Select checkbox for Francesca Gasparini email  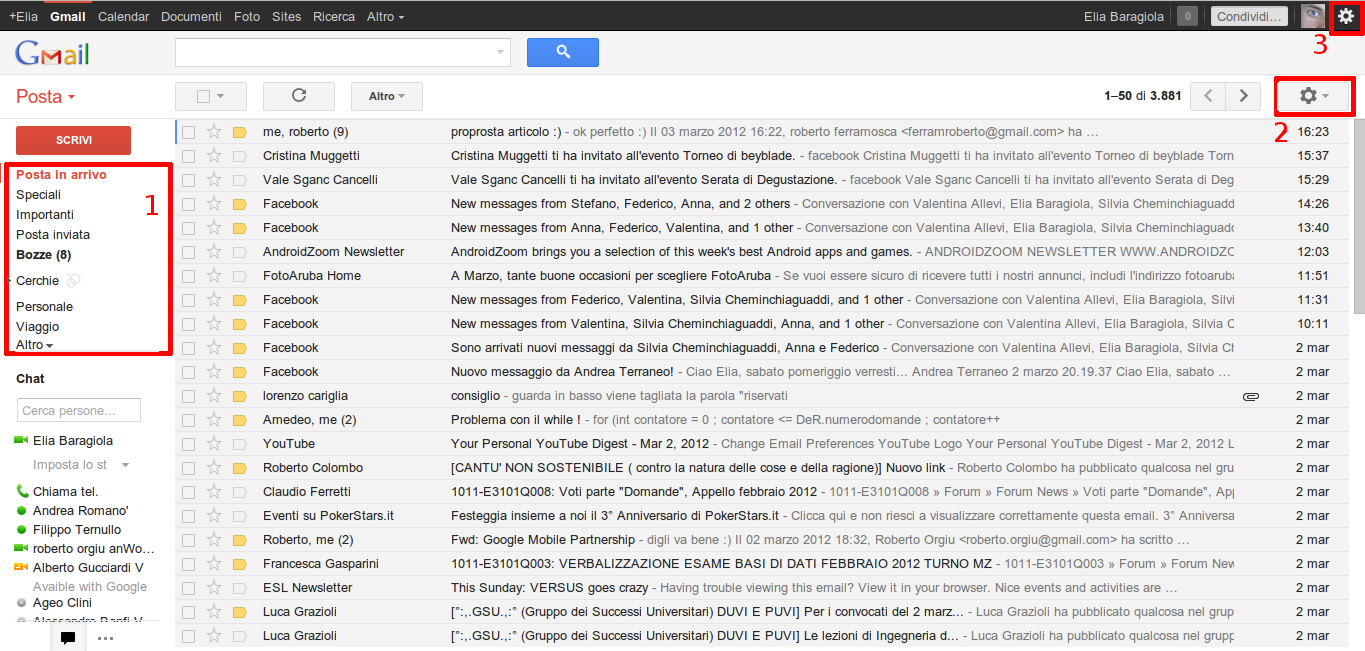188,564
